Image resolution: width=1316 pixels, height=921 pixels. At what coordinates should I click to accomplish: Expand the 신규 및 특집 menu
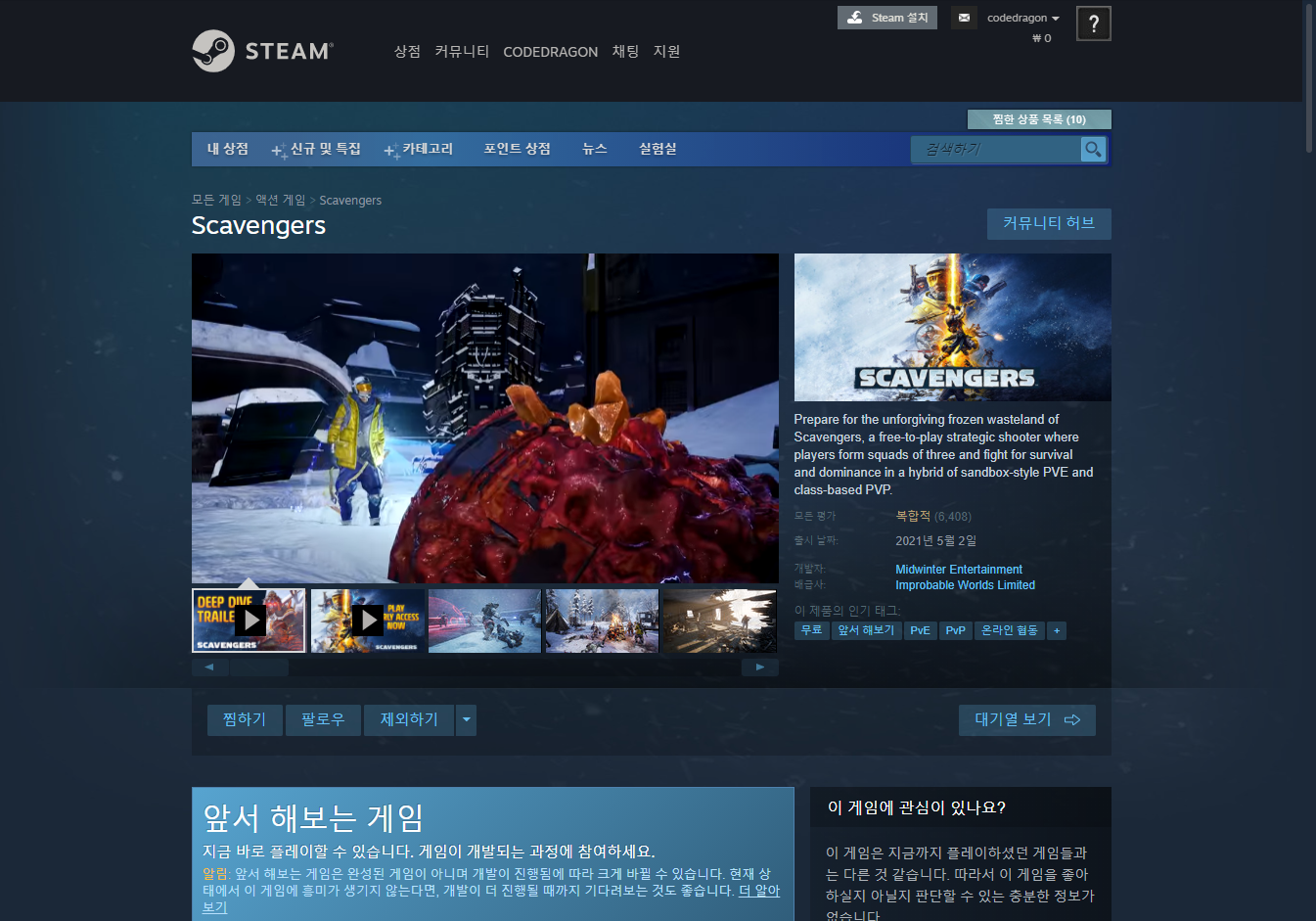pos(316,149)
